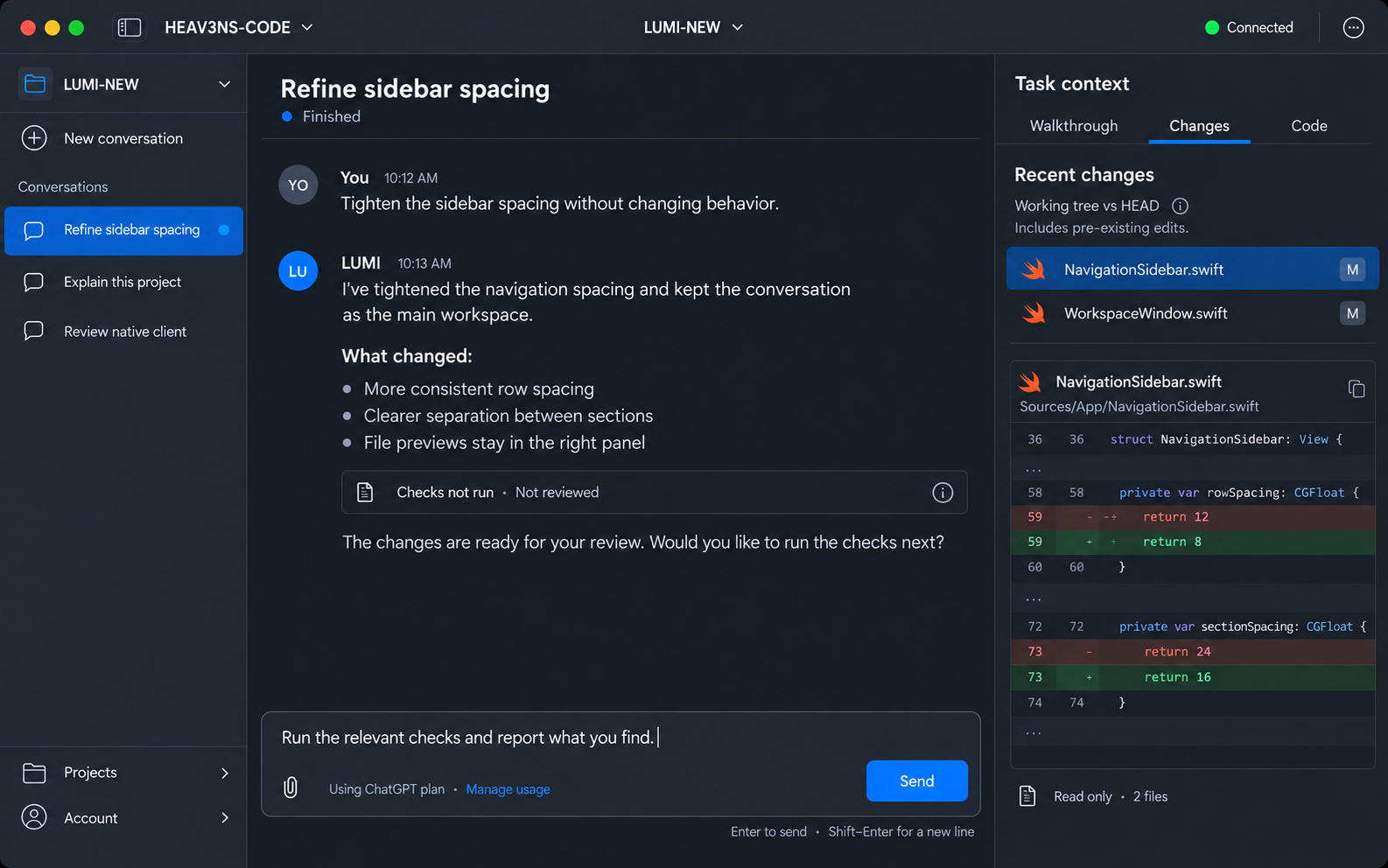The image size is (1388, 868).
Task: Click the info icon beside Working tree vs HEAD
Action: tap(1180, 206)
